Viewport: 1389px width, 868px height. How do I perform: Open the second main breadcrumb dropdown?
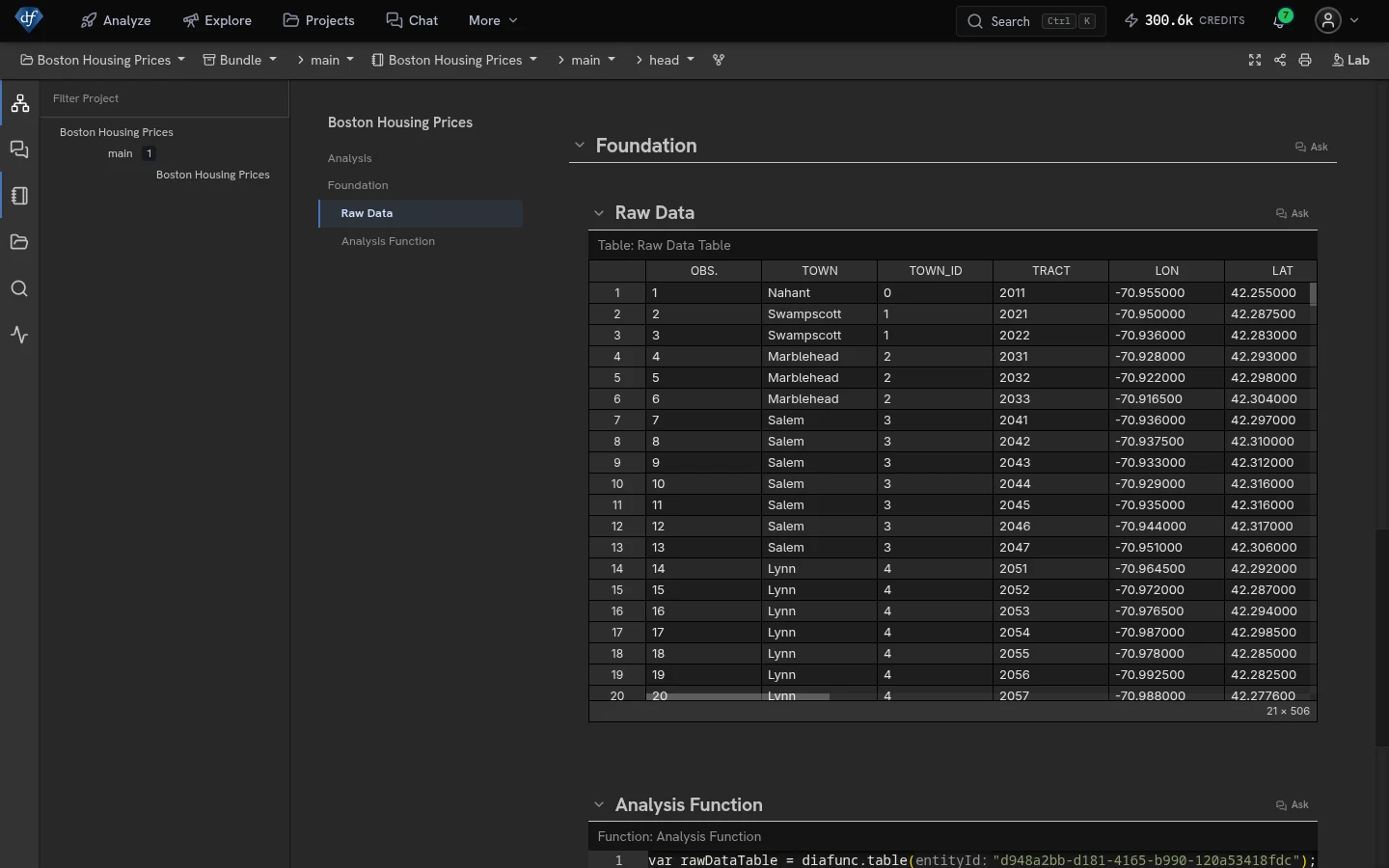(586, 60)
